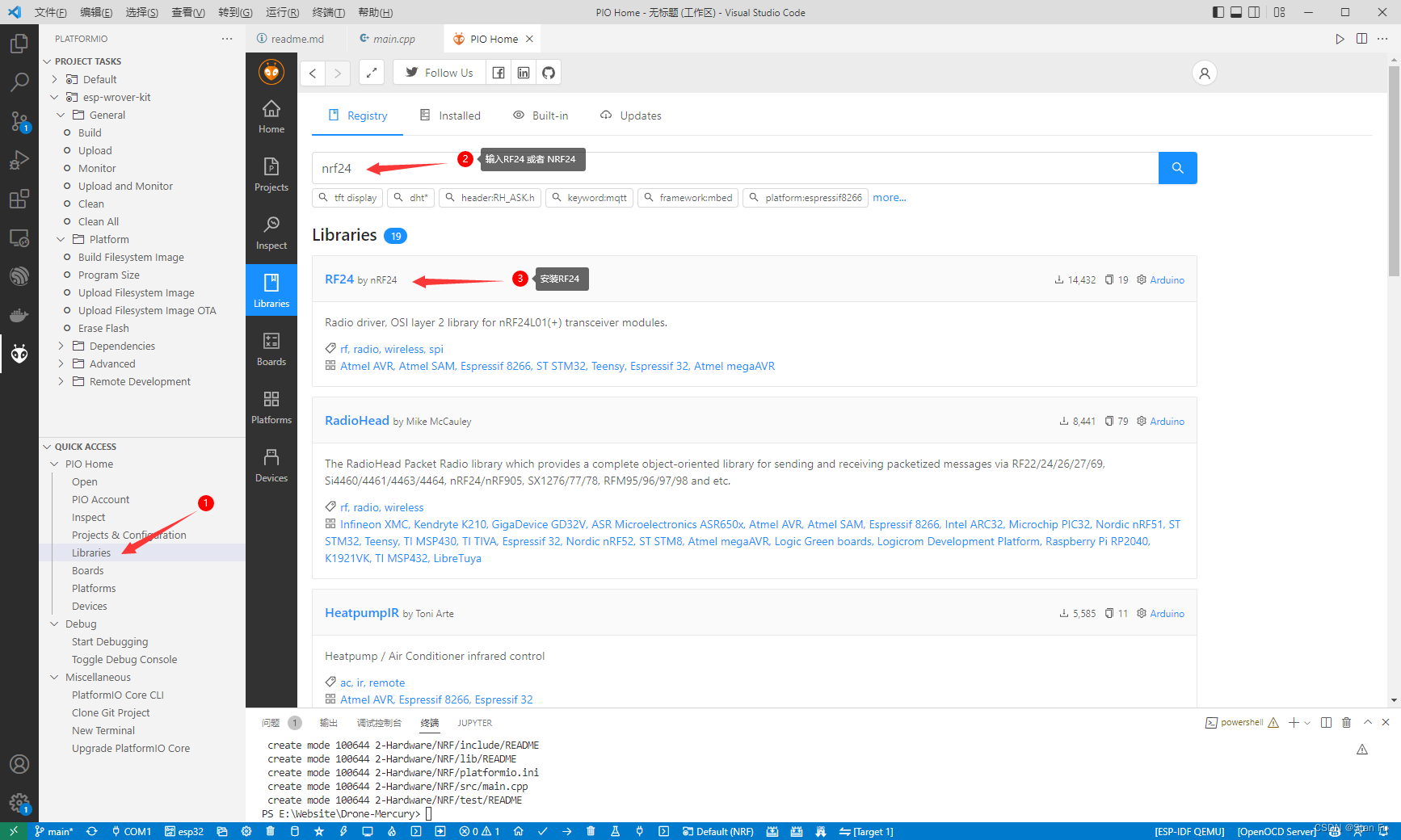Go to PIO Home page

[x=271, y=117]
